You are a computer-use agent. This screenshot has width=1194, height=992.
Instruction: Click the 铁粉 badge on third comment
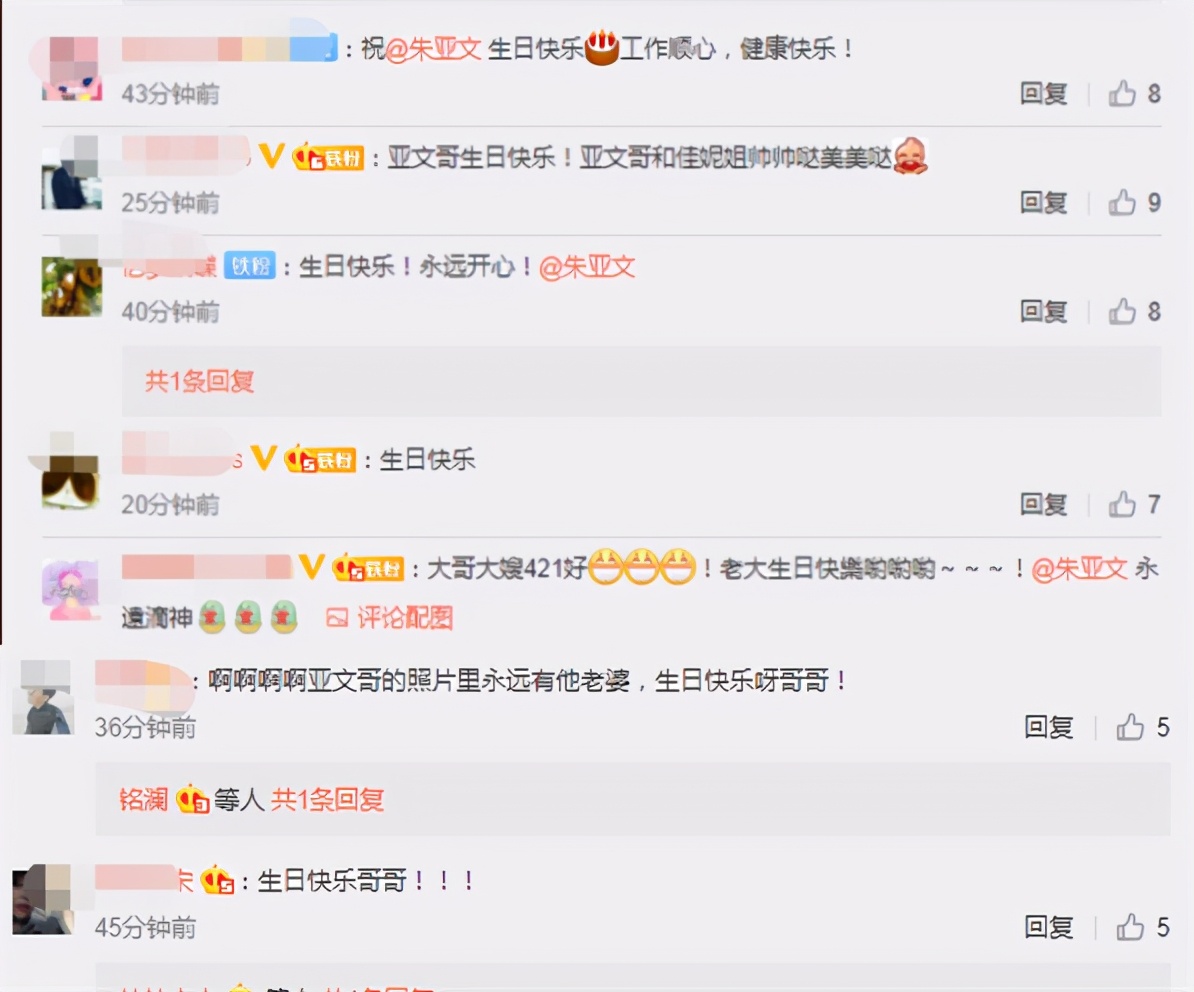coord(250,266)
